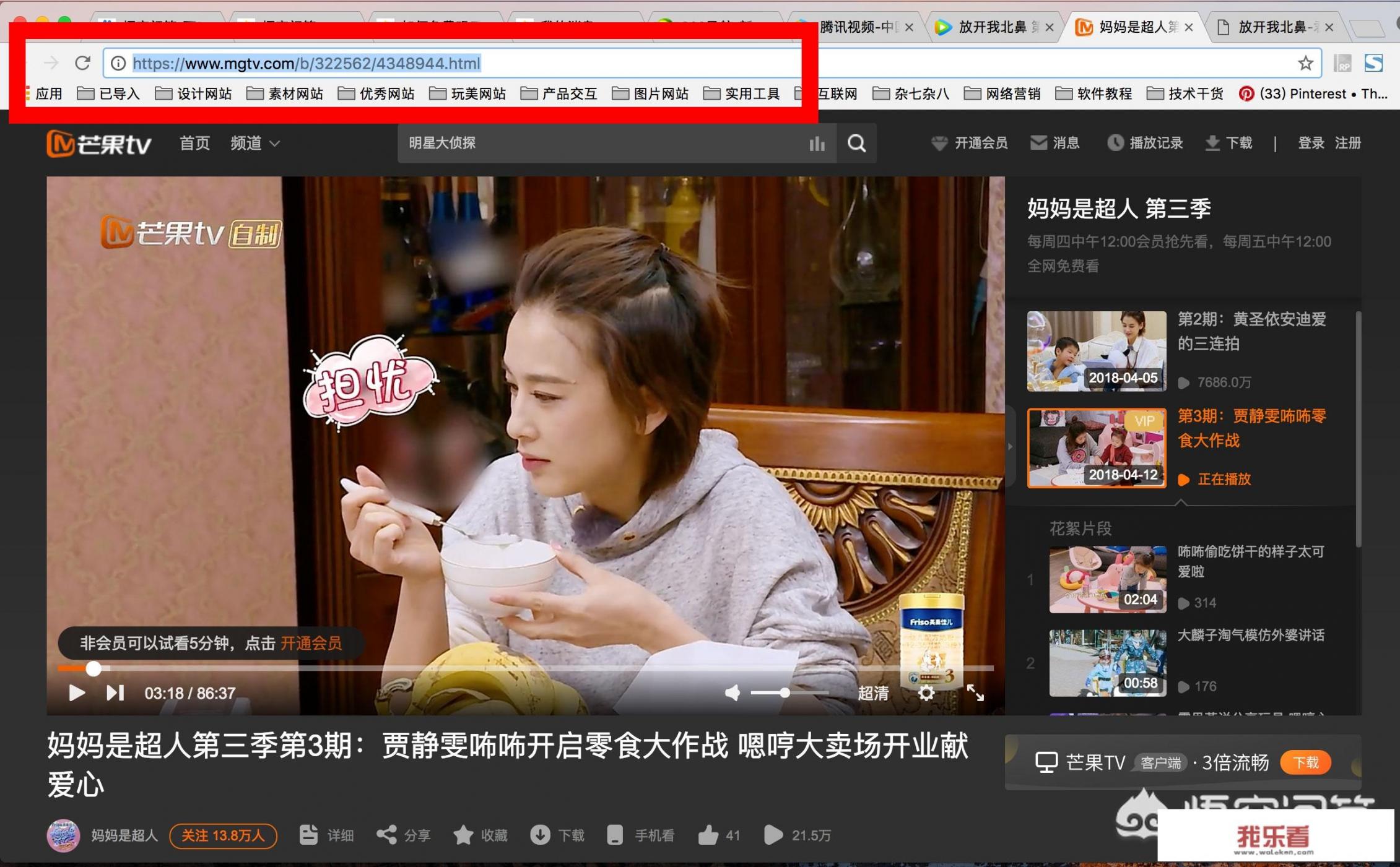Go forward with the browser forward arrow
The width and height of the screenshot is (1400, 867).
pos(51,63)
